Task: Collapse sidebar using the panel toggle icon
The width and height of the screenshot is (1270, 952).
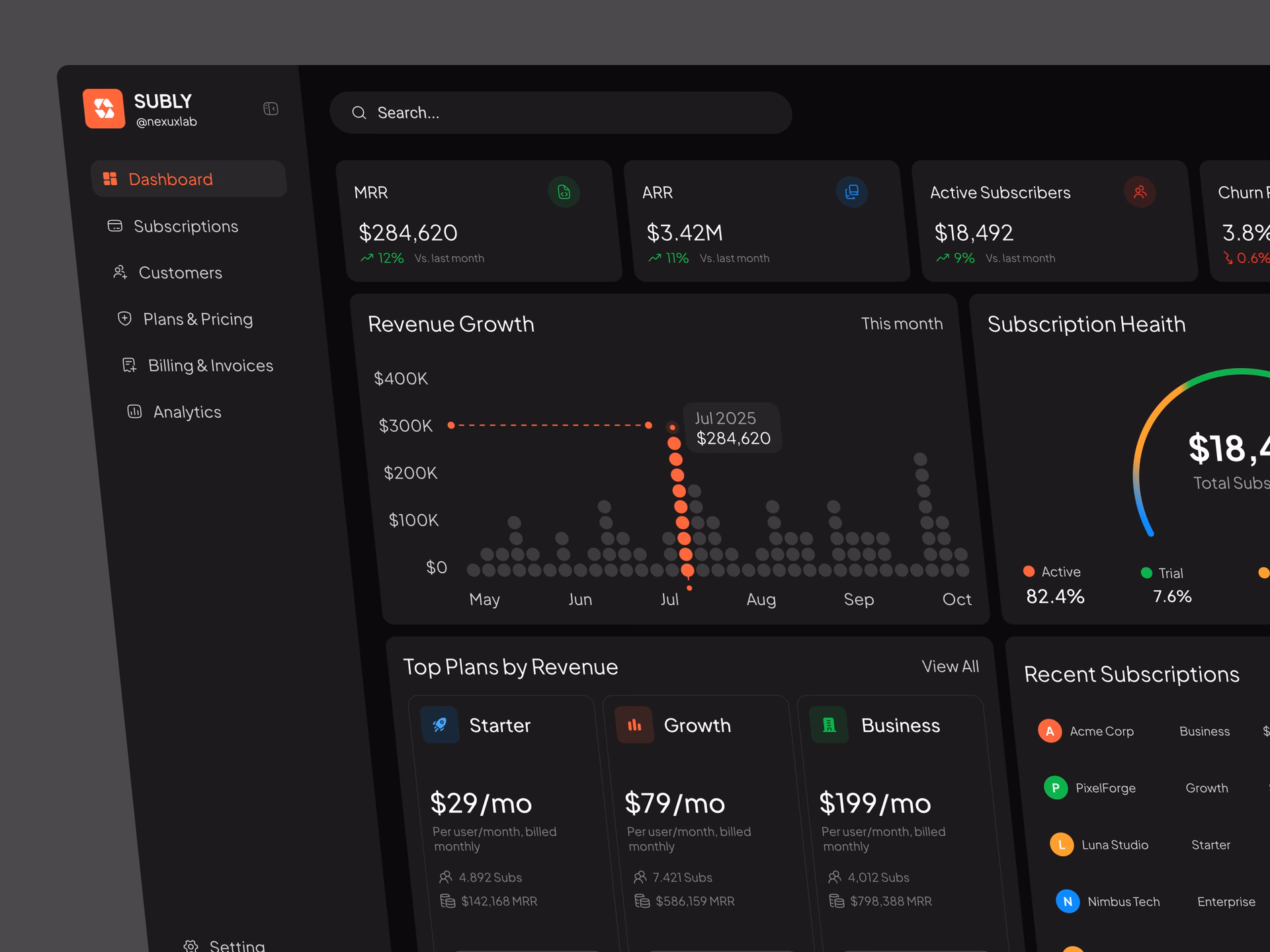Action: pyautogui.click(x=271, y=108)
